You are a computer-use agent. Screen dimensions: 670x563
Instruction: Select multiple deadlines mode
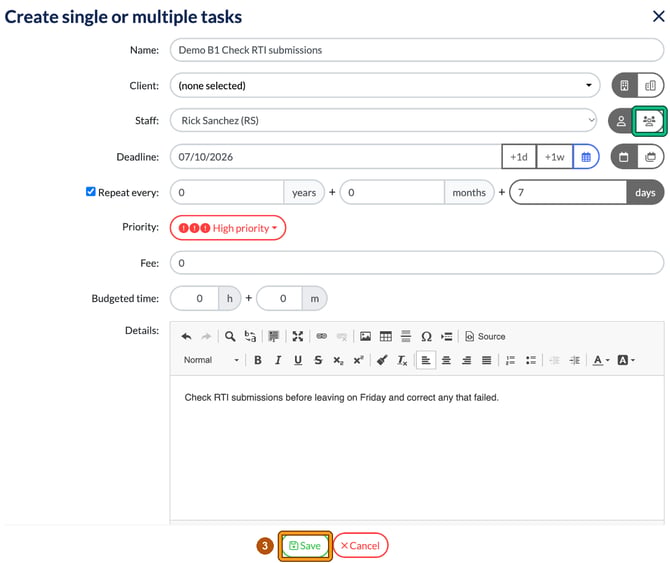(x=650, y=157)
